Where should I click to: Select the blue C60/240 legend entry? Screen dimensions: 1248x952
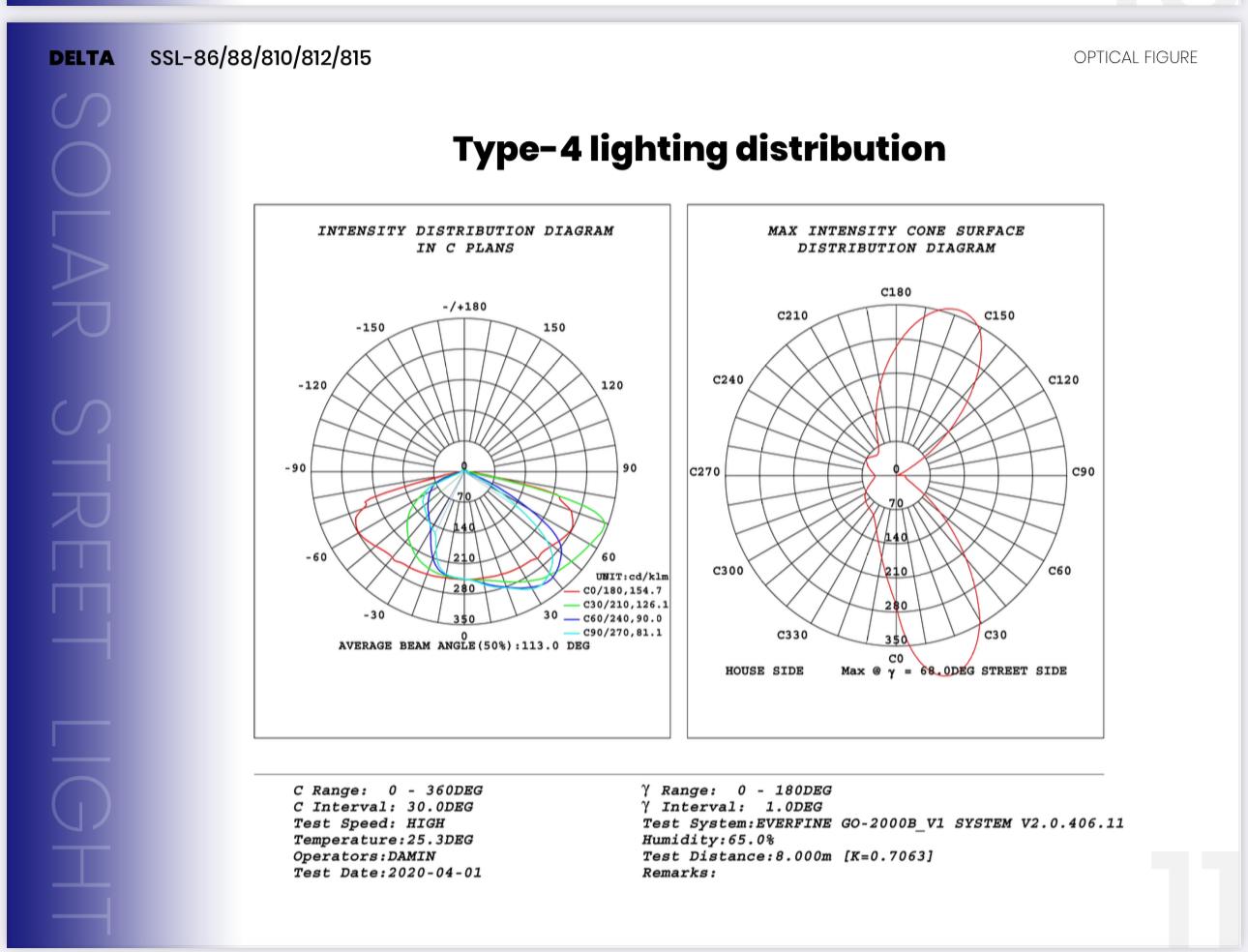621,618
